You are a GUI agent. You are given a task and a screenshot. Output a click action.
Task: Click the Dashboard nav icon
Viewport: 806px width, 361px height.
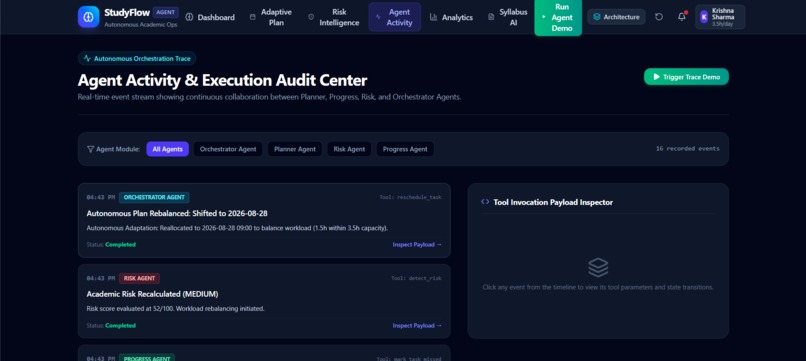[189, 17]
